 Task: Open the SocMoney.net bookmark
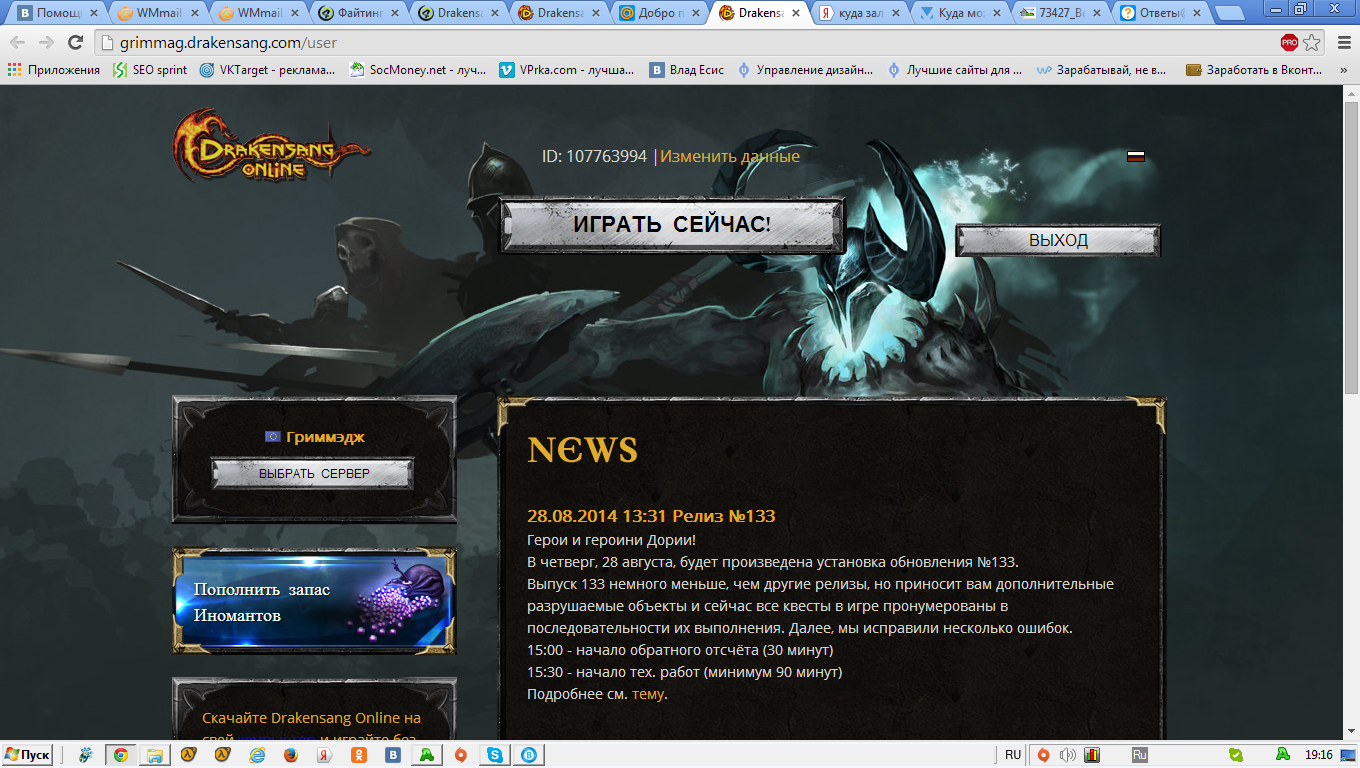418,70
